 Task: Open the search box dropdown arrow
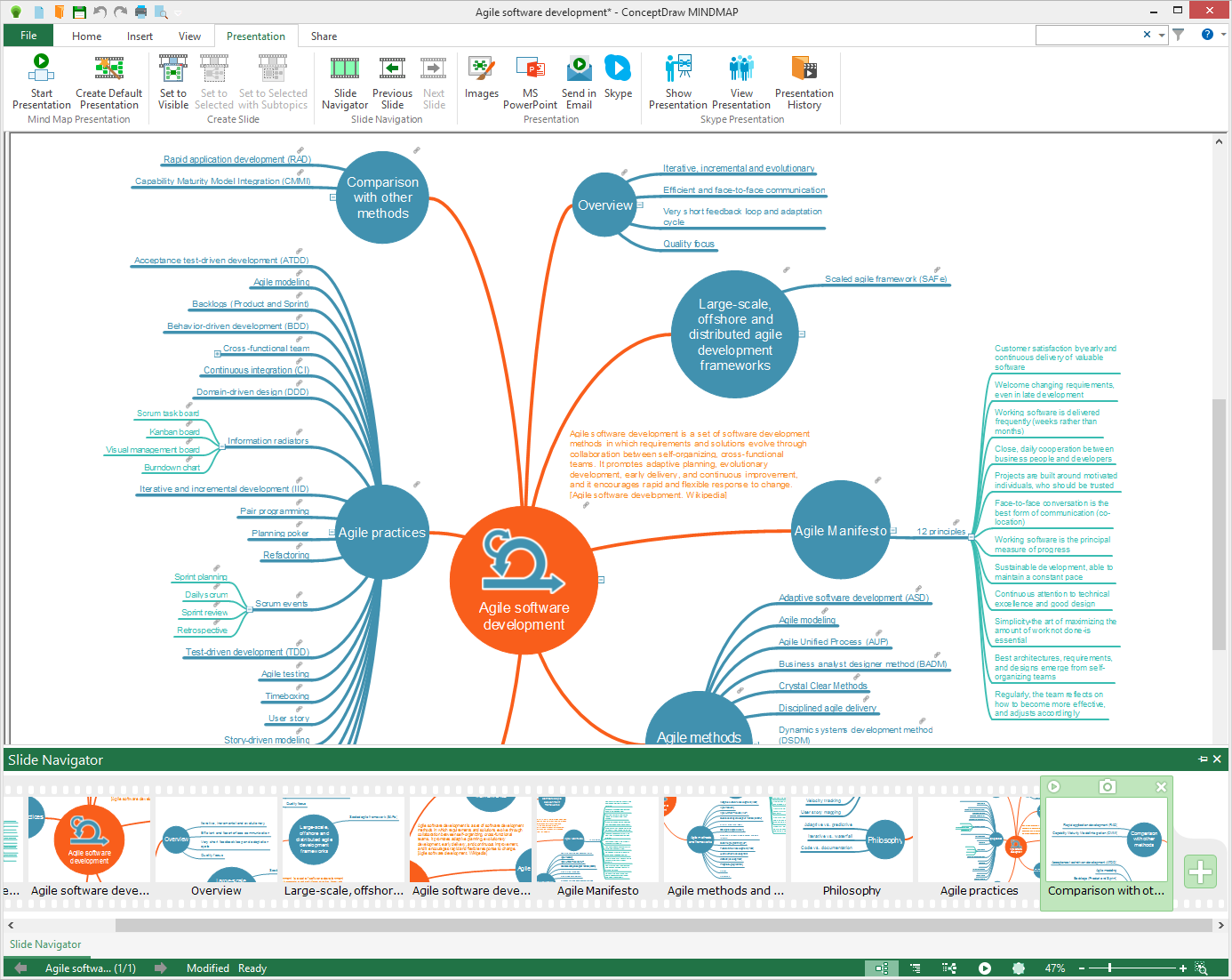coord(1161,36)
